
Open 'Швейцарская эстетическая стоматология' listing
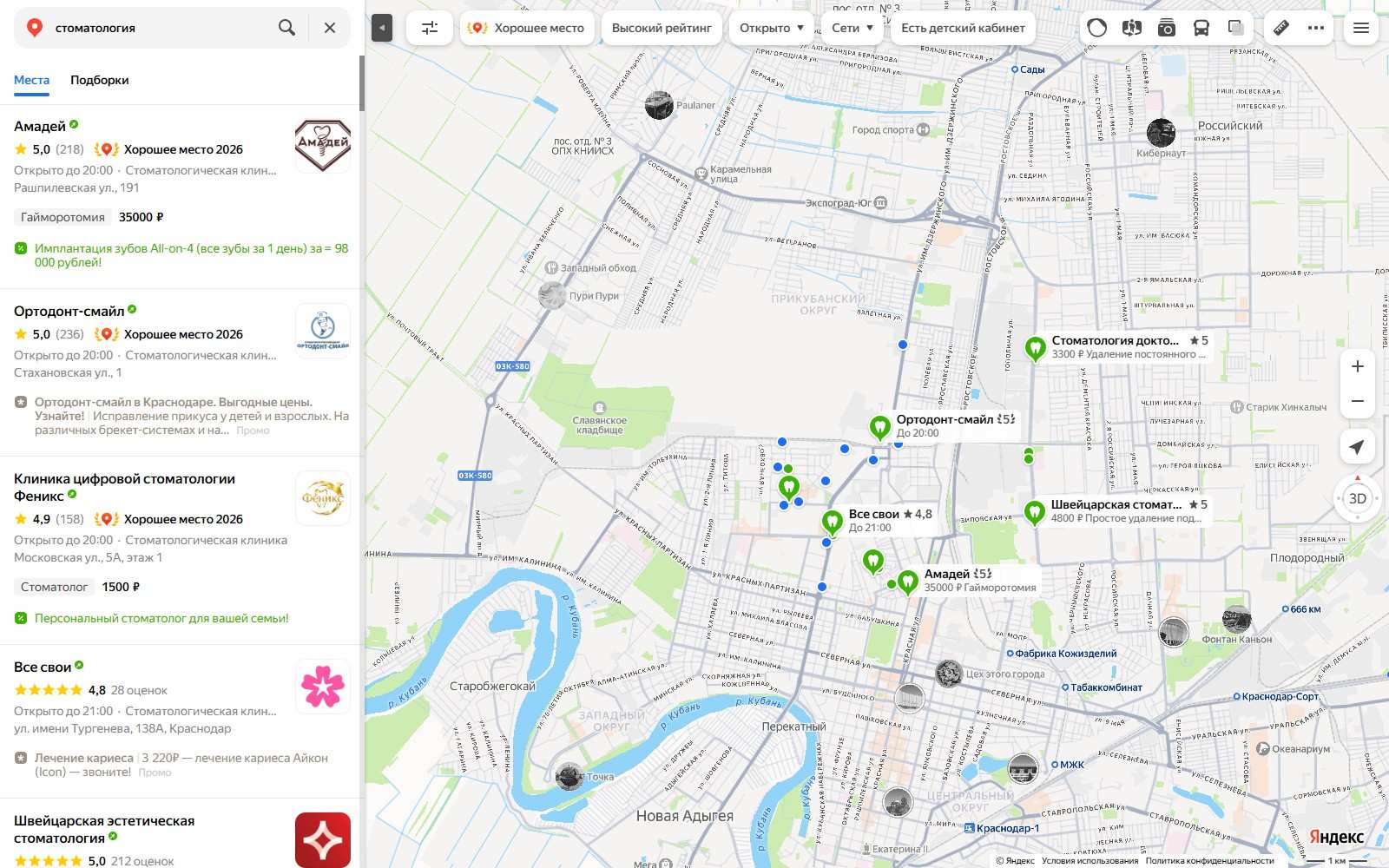tap(104, 830)
